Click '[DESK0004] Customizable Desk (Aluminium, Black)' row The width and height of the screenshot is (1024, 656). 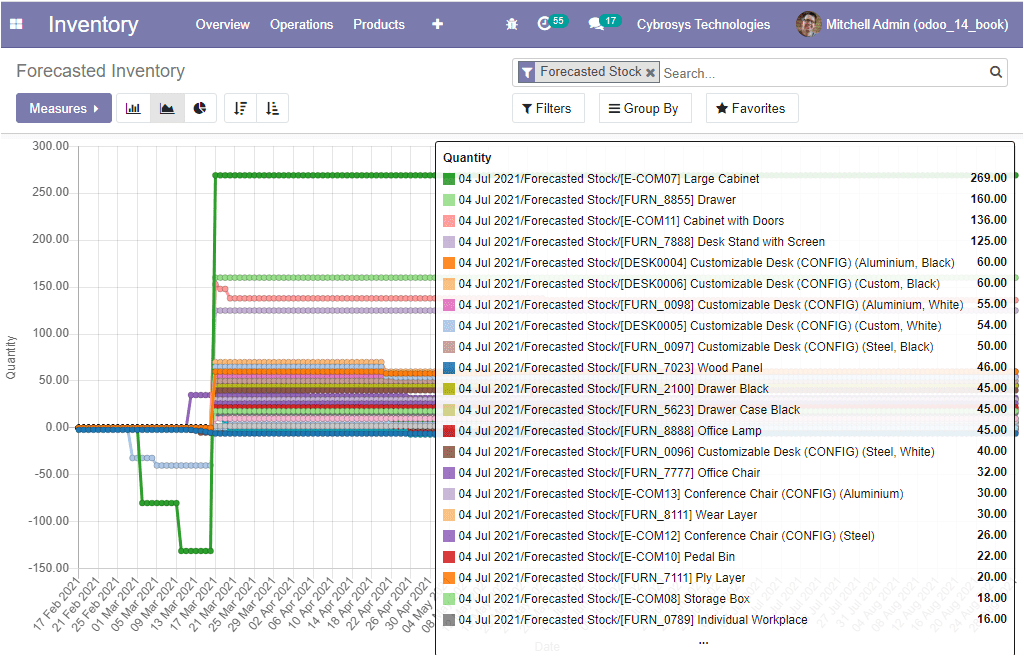pos(725,262)
